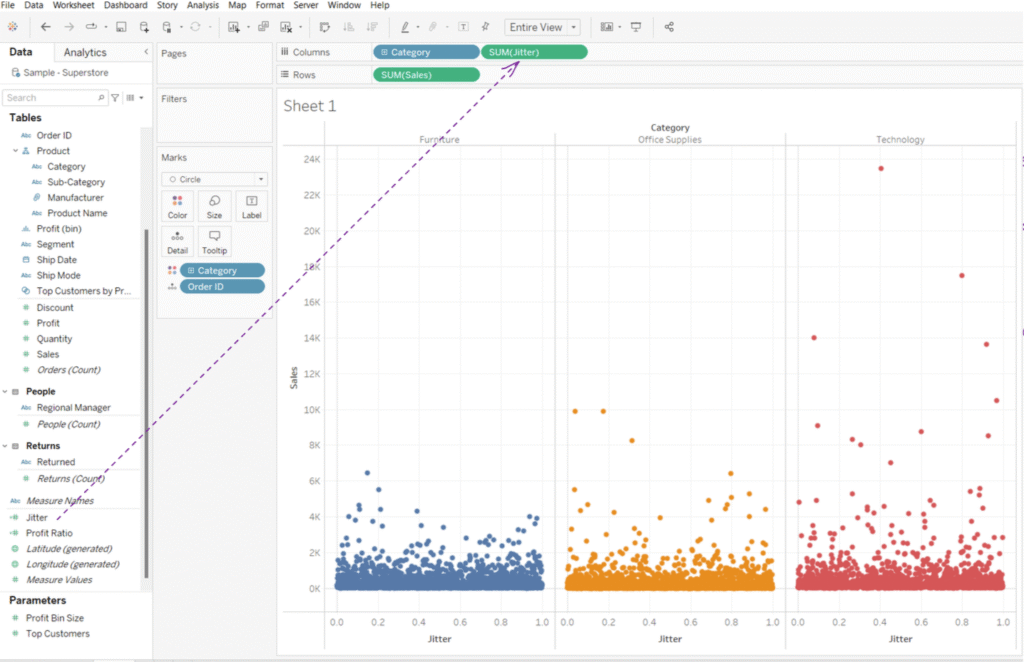Select the Jitter calculated field

point(37,518)
